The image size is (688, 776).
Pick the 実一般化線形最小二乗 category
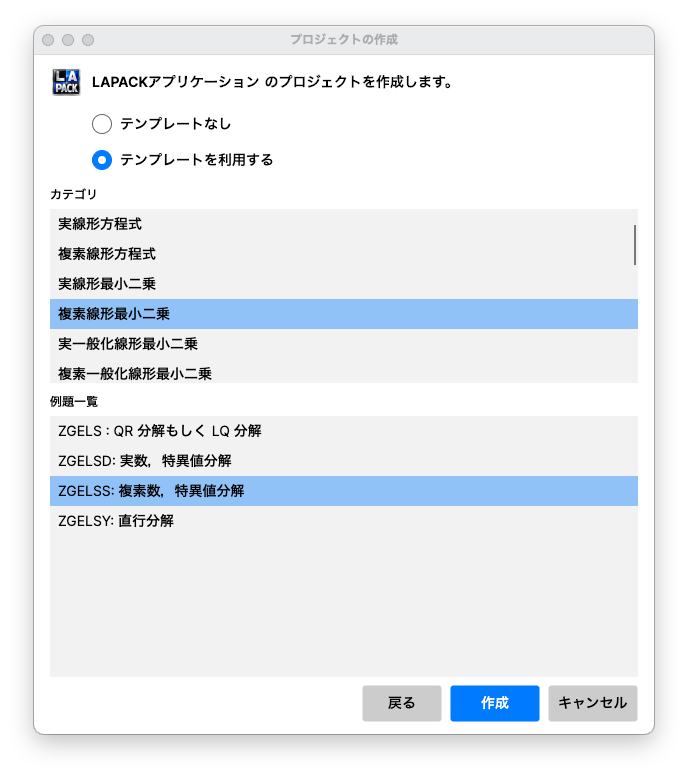pyautogui.click(x=344, y=344)
